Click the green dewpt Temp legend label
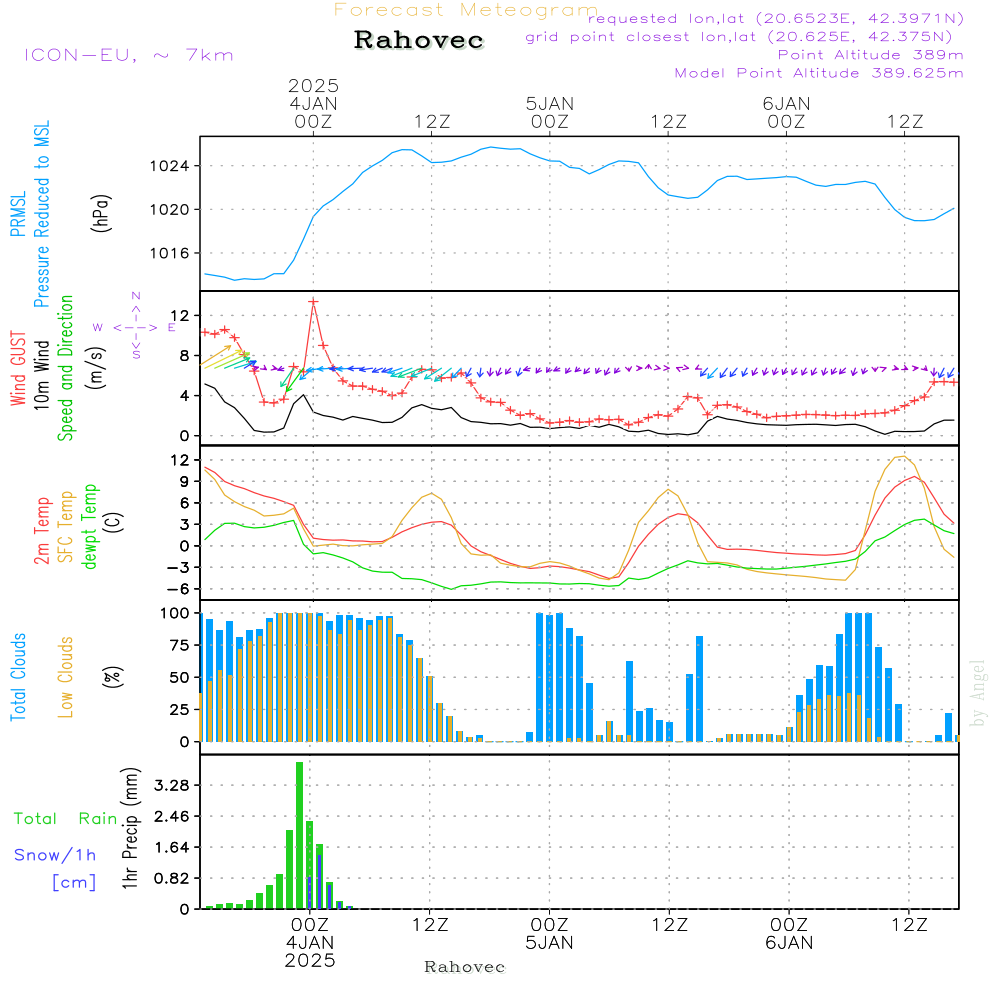Screen dimensions: 1000x1000 point(90,526)
